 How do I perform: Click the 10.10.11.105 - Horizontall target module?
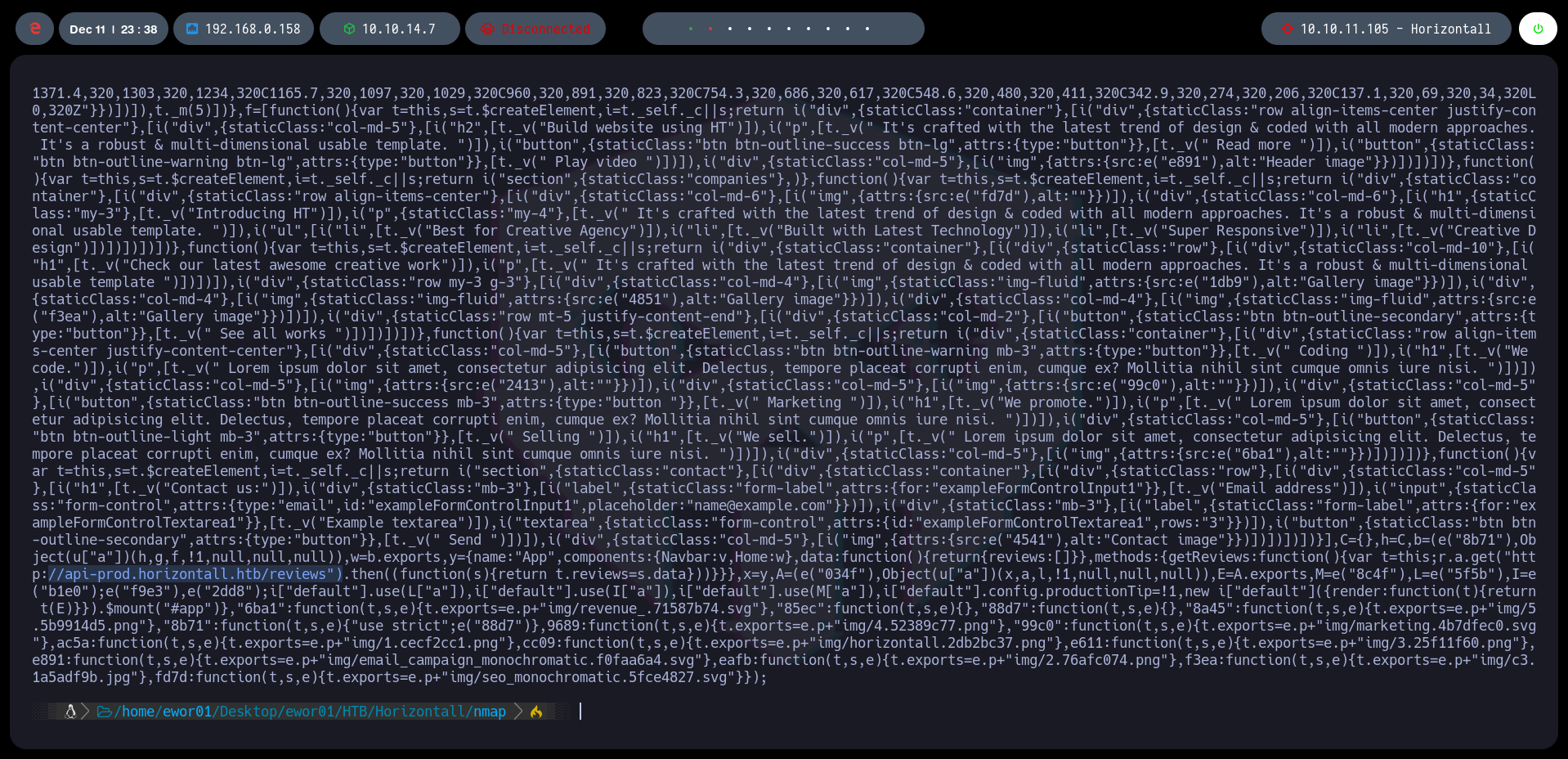[1387, 29]
